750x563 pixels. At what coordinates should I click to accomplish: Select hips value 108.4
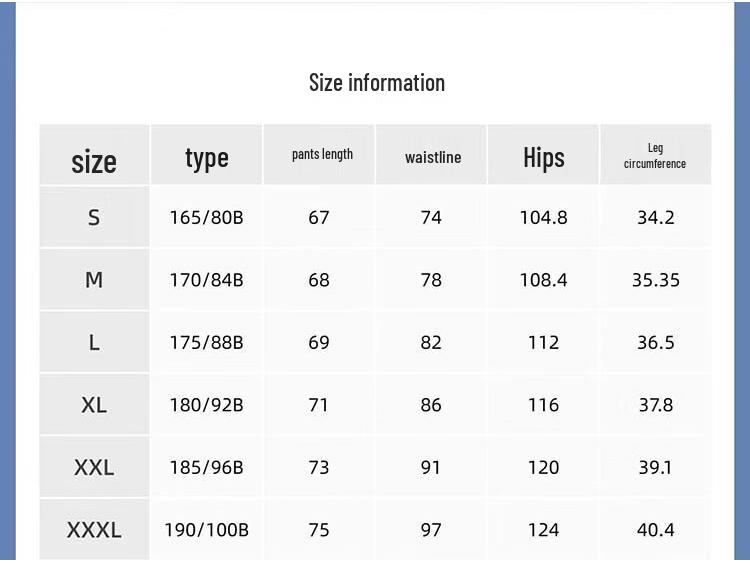[x=544, y=280]
